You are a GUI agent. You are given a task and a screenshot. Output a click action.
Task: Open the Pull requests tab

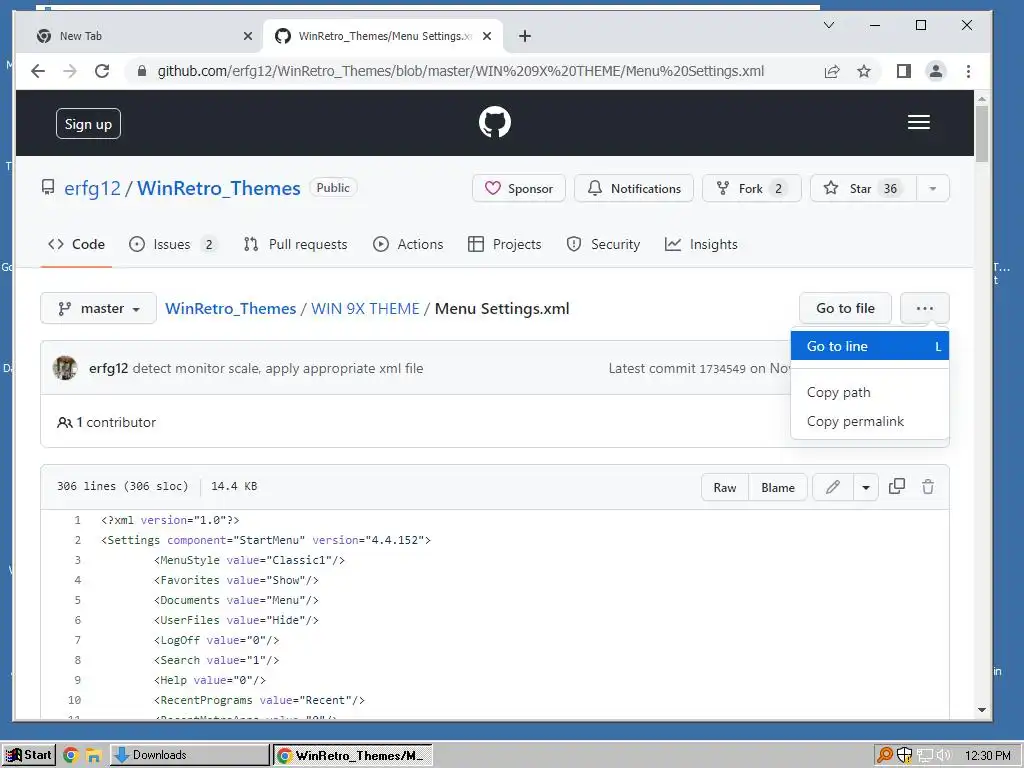[295, 244]
